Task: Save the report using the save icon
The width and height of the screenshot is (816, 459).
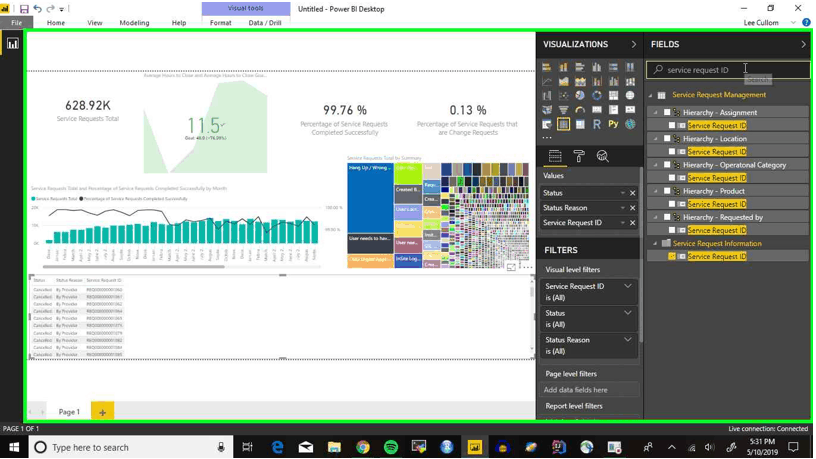Action: coord(24,9)
